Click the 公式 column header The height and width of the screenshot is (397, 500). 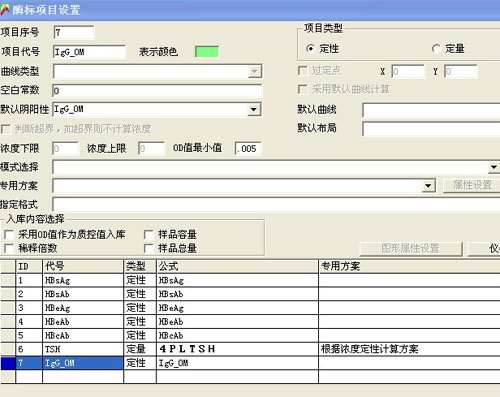(x=237, y=266)
